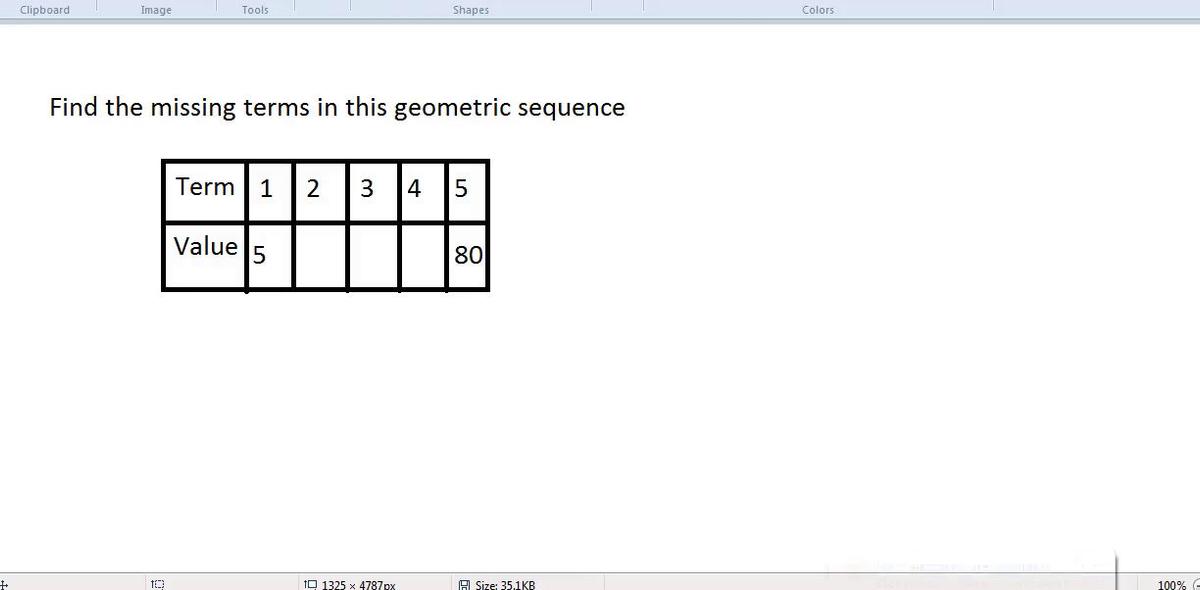Click the selection size icon in status bar
Viewport: 1200px width, 590px height.
coord(157,584)
